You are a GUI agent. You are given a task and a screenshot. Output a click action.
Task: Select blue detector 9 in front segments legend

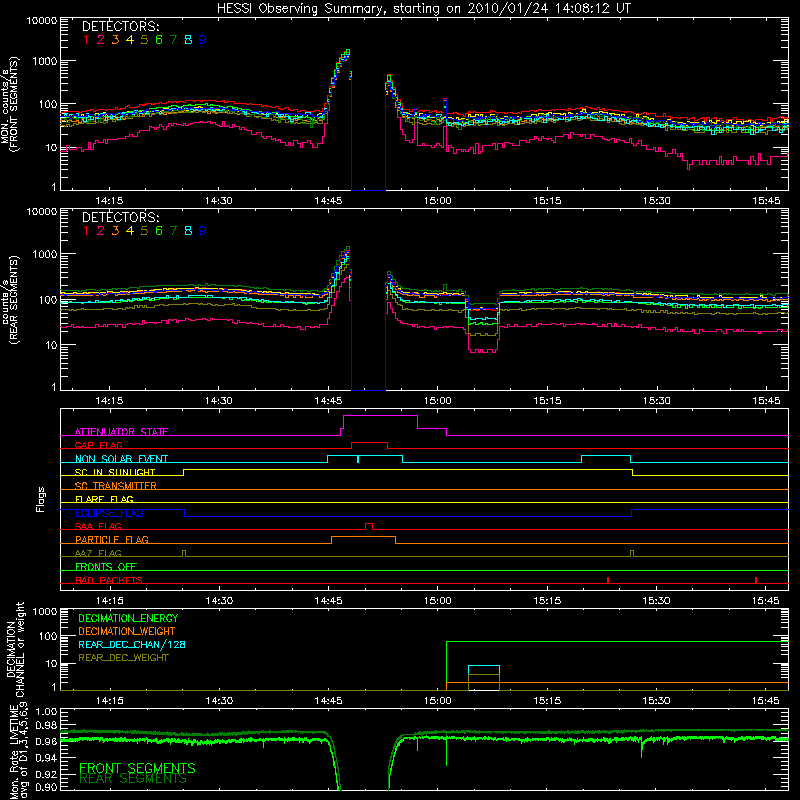tap(203, 40)
